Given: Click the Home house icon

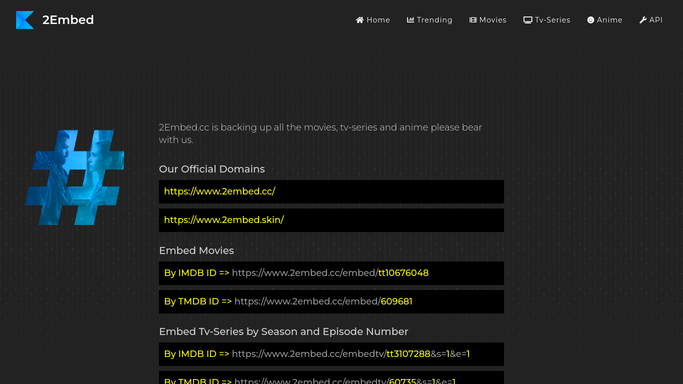Looking at the screenshot, I should point(360,20).
